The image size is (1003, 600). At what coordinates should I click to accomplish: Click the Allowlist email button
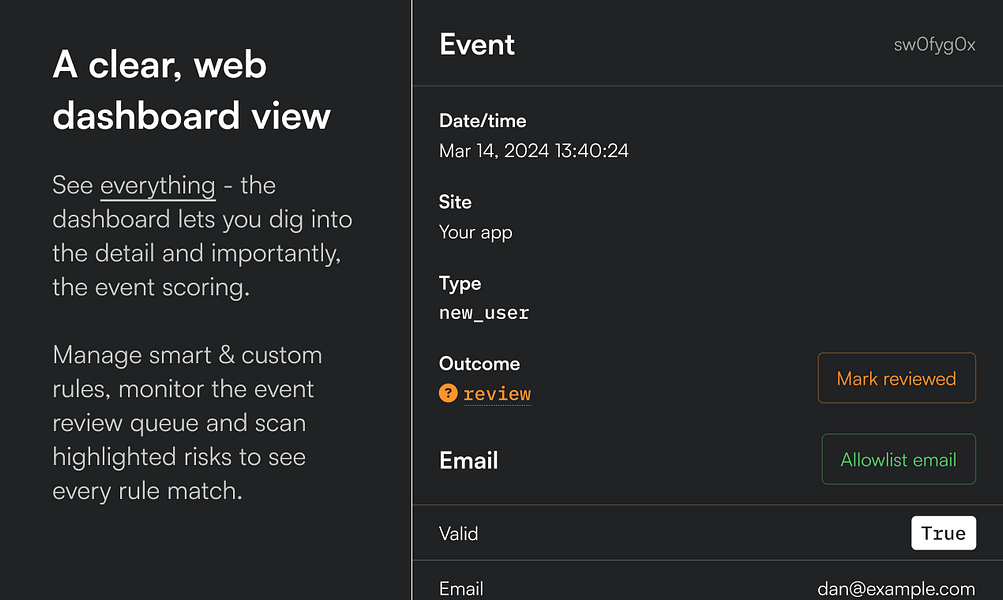tap(898, 460)
